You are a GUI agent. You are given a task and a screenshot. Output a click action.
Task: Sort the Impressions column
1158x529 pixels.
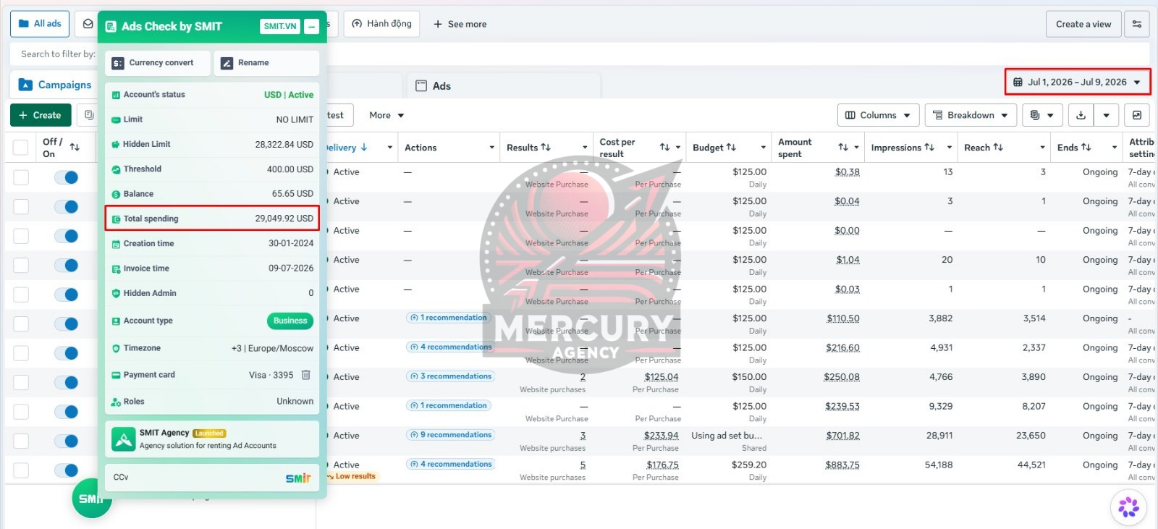tap(930, 148)
